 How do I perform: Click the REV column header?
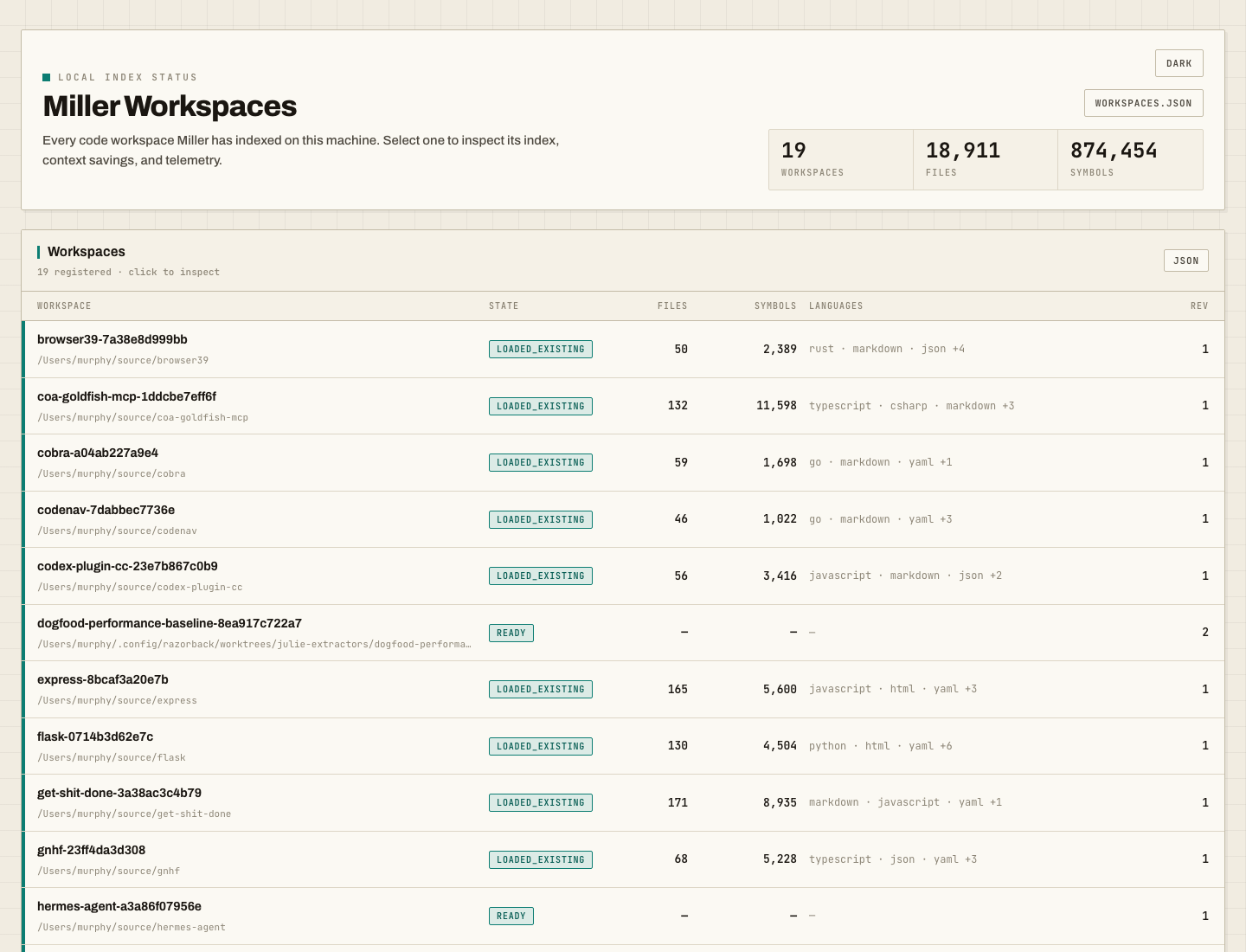1199,306
